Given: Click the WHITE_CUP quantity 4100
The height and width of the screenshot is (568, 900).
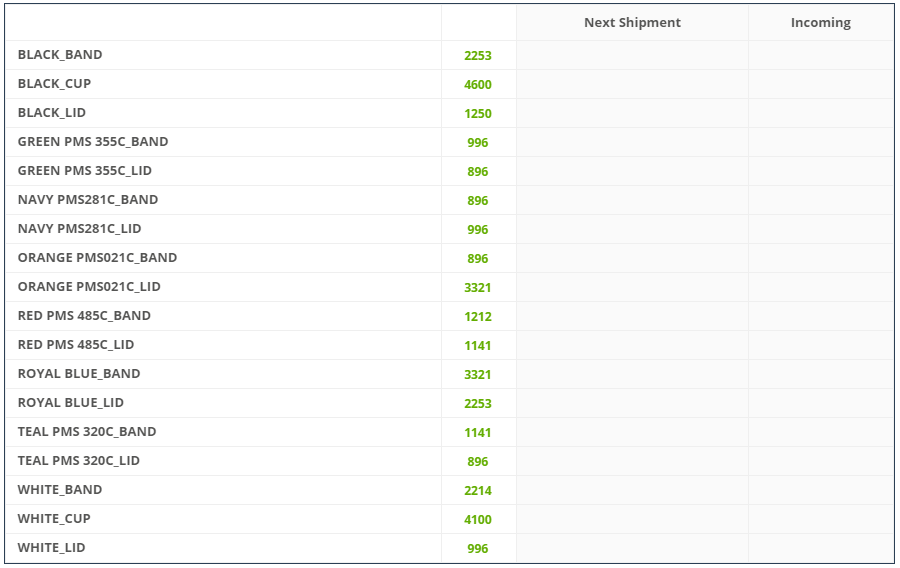Looking at the screenshot, I should 478,519.
